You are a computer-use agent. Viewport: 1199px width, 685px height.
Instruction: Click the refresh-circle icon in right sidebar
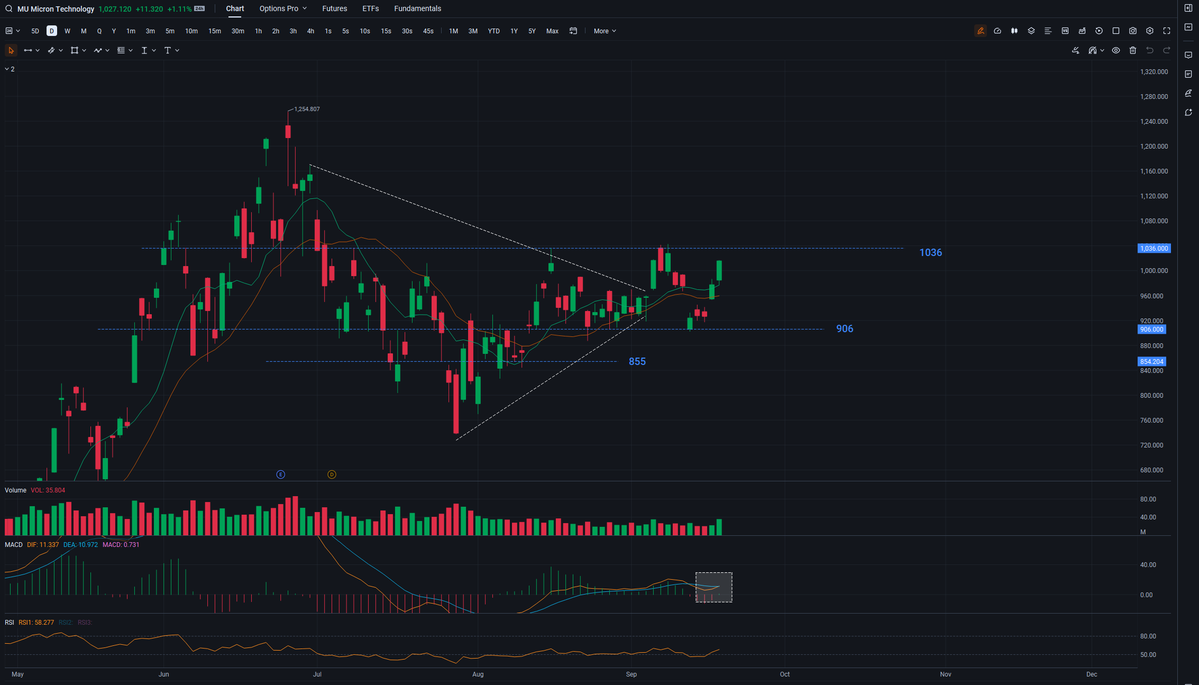(x=1188, y=112)
